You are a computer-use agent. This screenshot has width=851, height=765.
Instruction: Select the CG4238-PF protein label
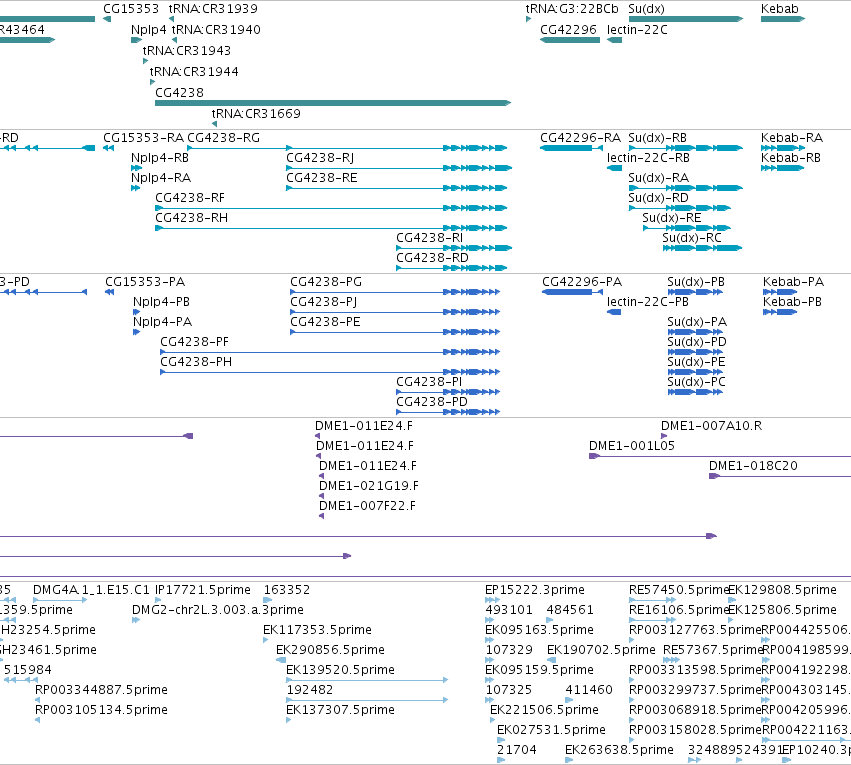point(194,342)
